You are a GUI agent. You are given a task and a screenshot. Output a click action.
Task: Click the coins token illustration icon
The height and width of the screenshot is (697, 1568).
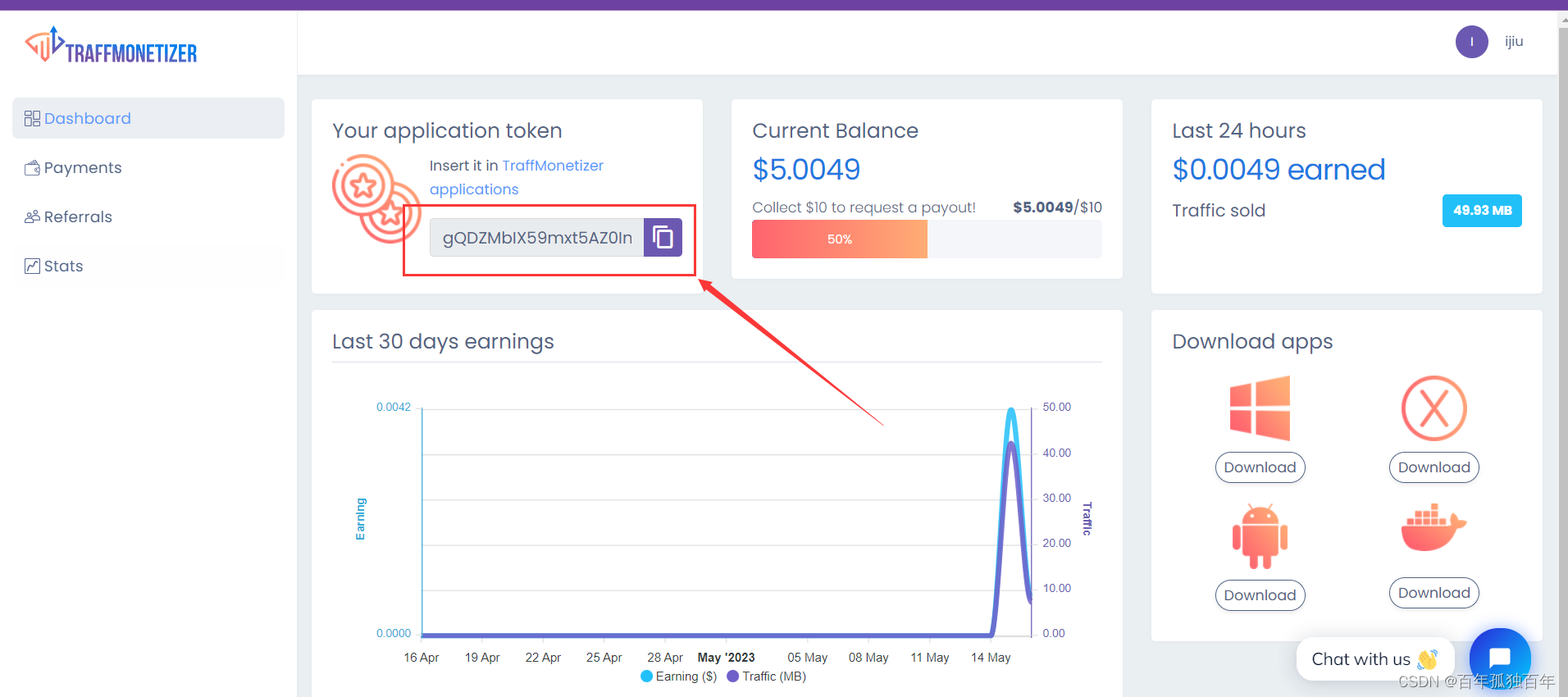coord(376,199)
